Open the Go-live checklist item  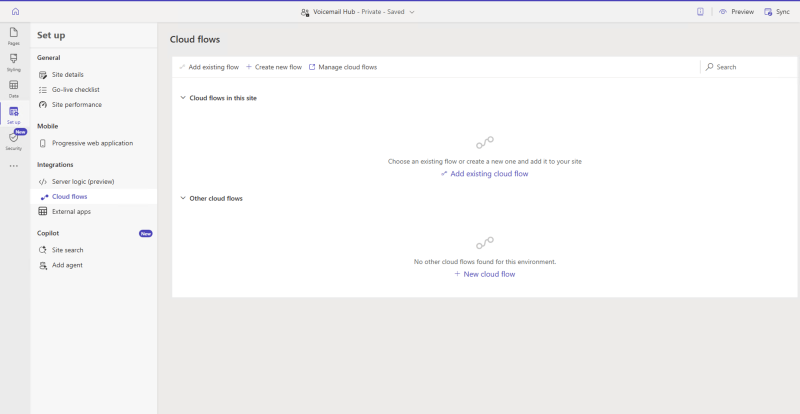[x=75, y=90]
